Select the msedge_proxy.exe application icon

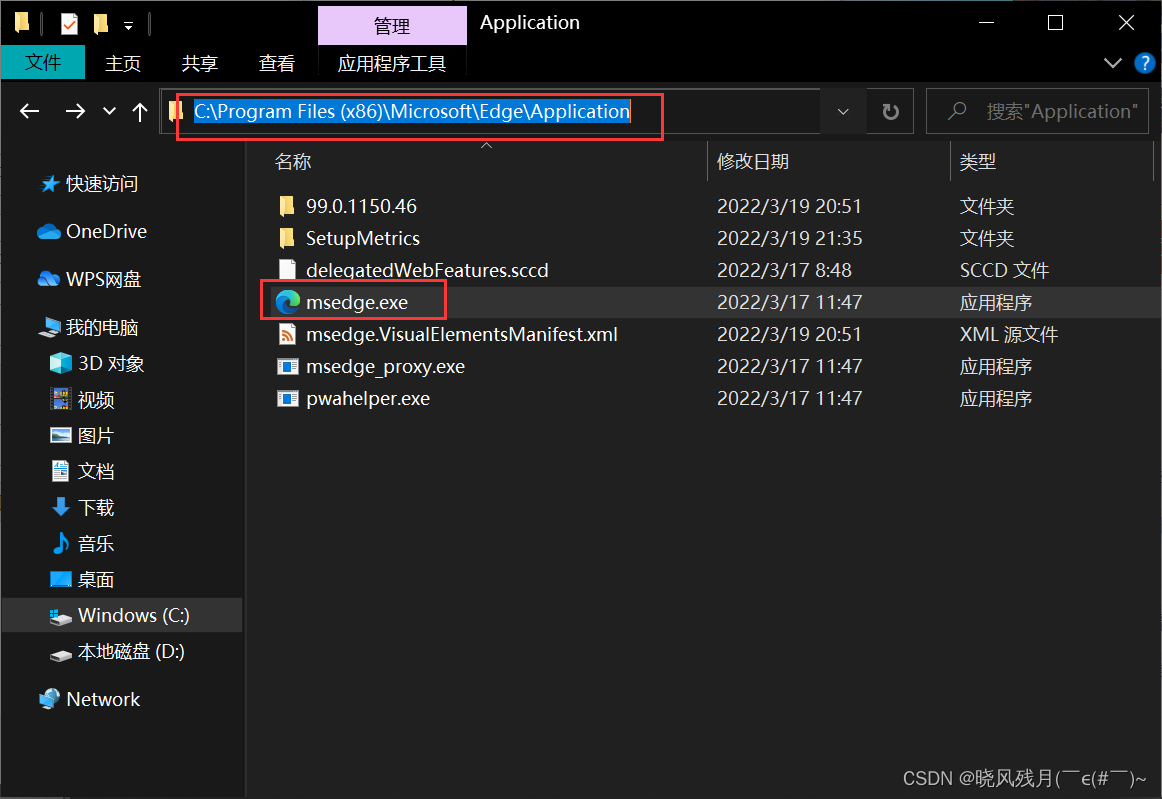(288, 366)
